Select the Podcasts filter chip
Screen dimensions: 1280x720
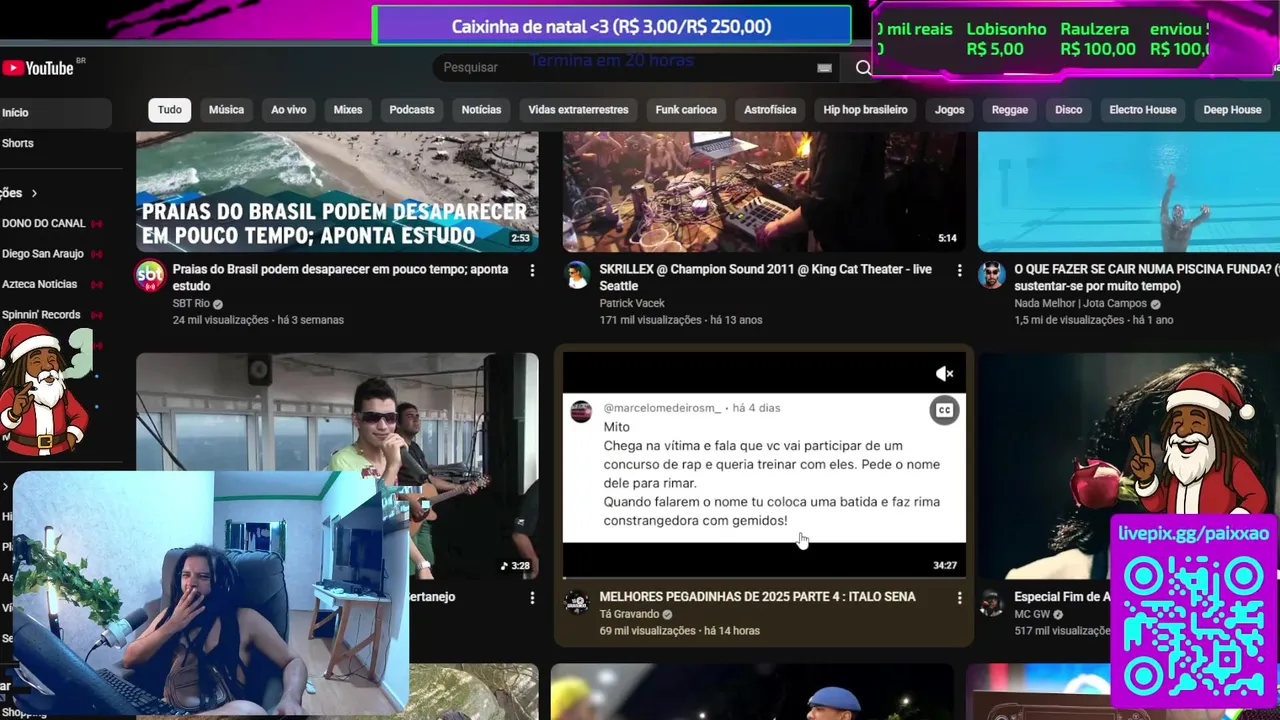(412, 110)
